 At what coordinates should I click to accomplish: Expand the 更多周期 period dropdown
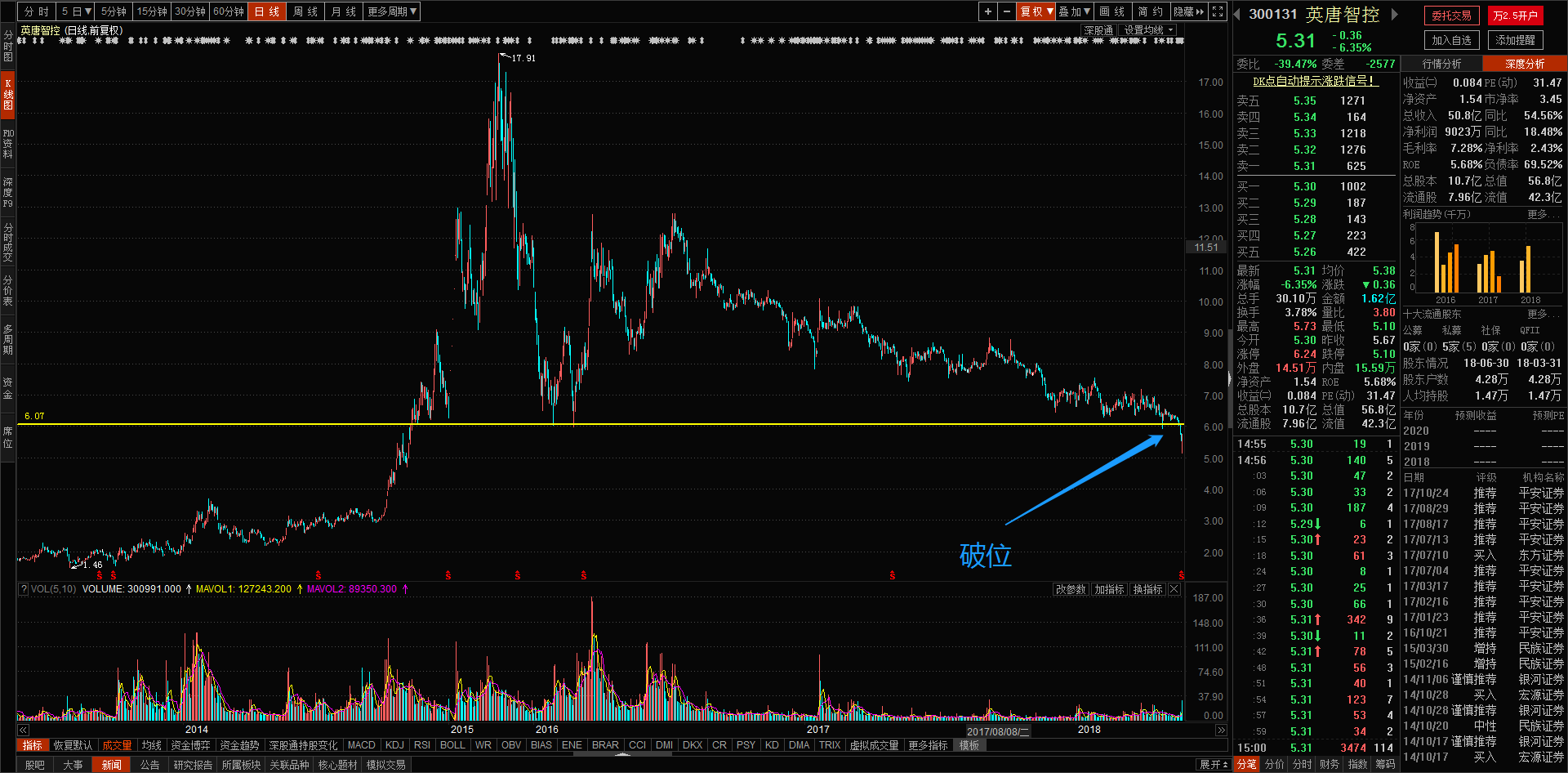point(392,11)
